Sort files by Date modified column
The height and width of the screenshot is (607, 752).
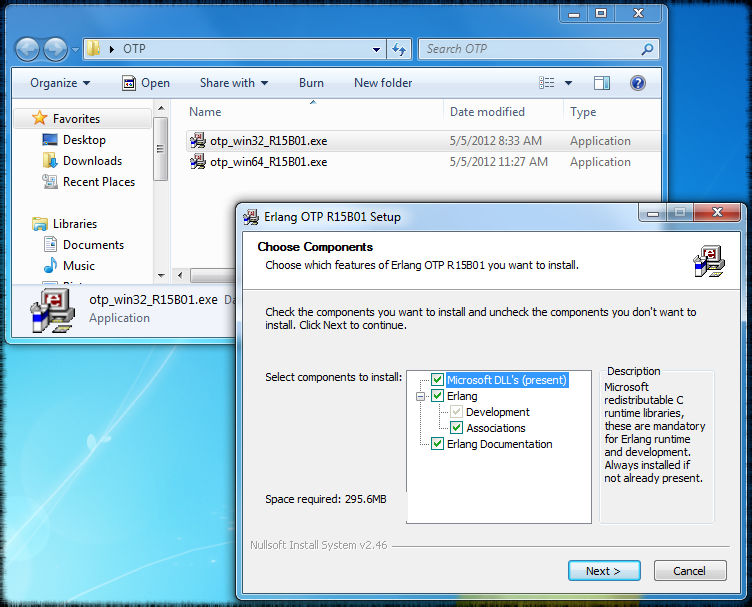[487, 112]
